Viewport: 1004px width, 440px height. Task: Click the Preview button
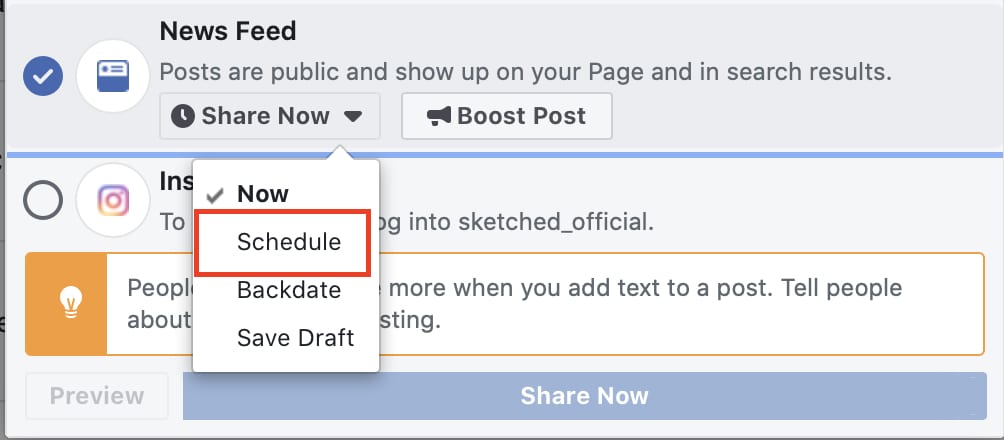(97, 396)
